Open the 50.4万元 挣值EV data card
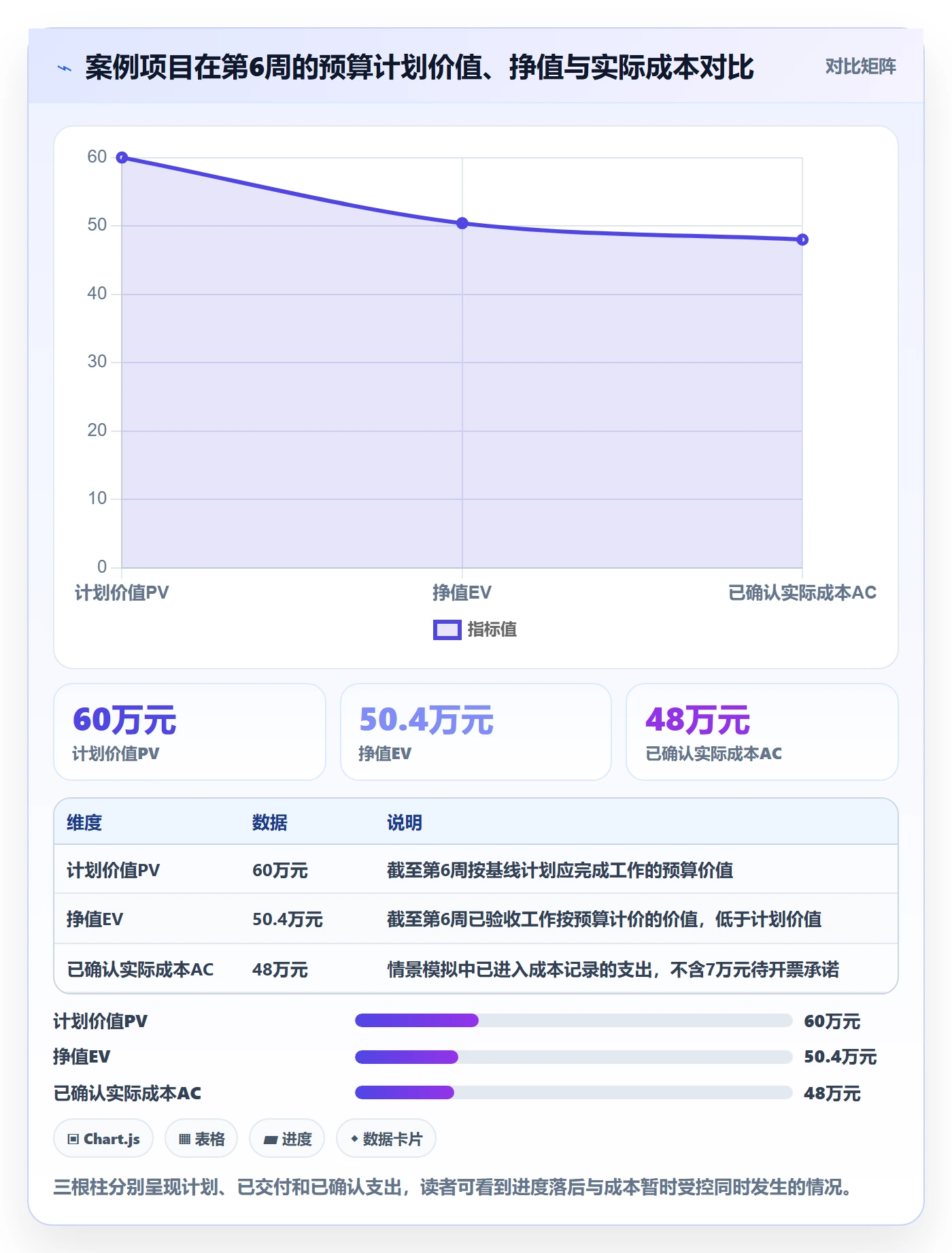952x1253 pixels. tap(476, 732)
